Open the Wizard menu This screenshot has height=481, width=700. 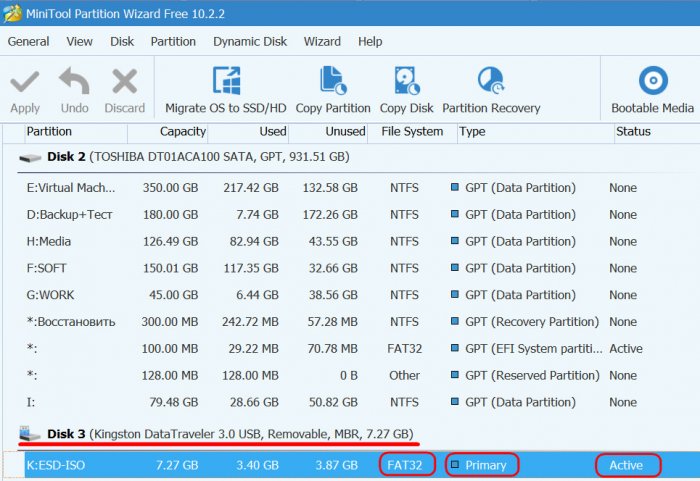322,42
